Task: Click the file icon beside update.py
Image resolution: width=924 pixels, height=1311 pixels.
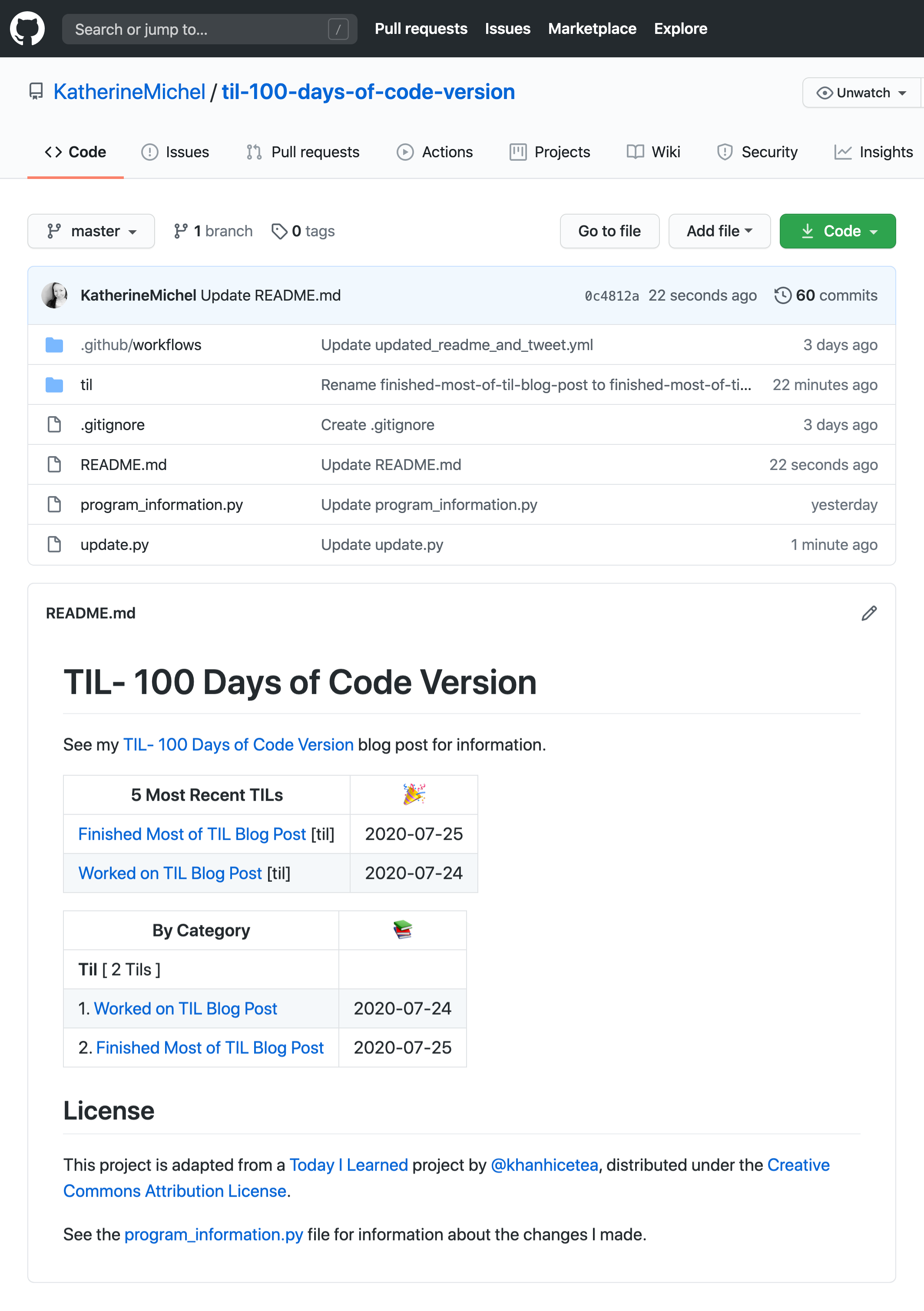Action: coord(54,545)
